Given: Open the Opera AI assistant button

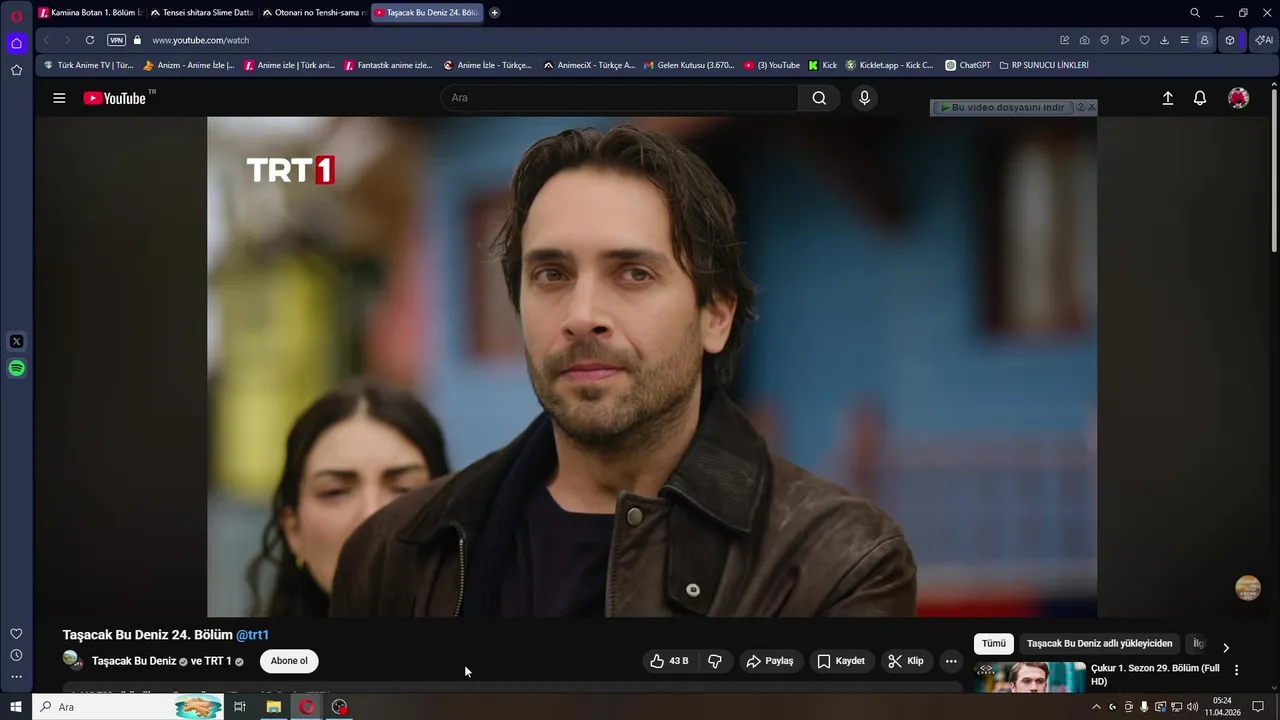Looking at the screenshot, I should (x=1264, y=40).
